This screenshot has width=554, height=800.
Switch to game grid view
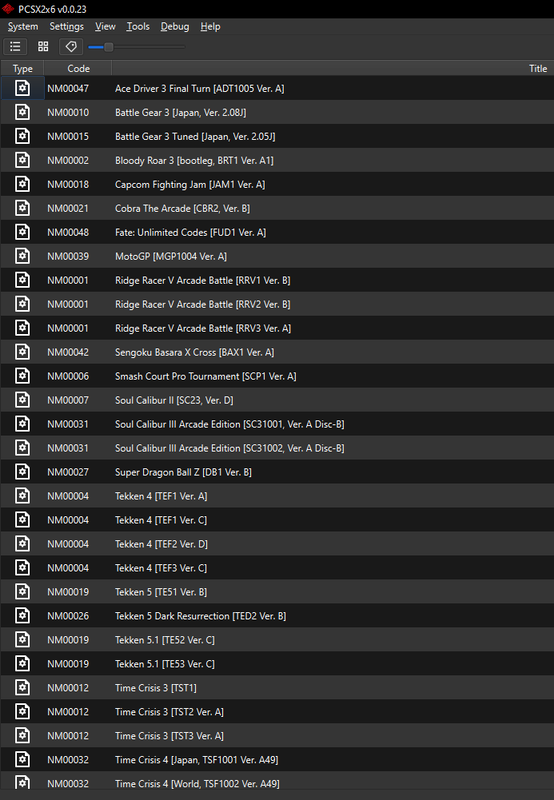pos(43,47)
